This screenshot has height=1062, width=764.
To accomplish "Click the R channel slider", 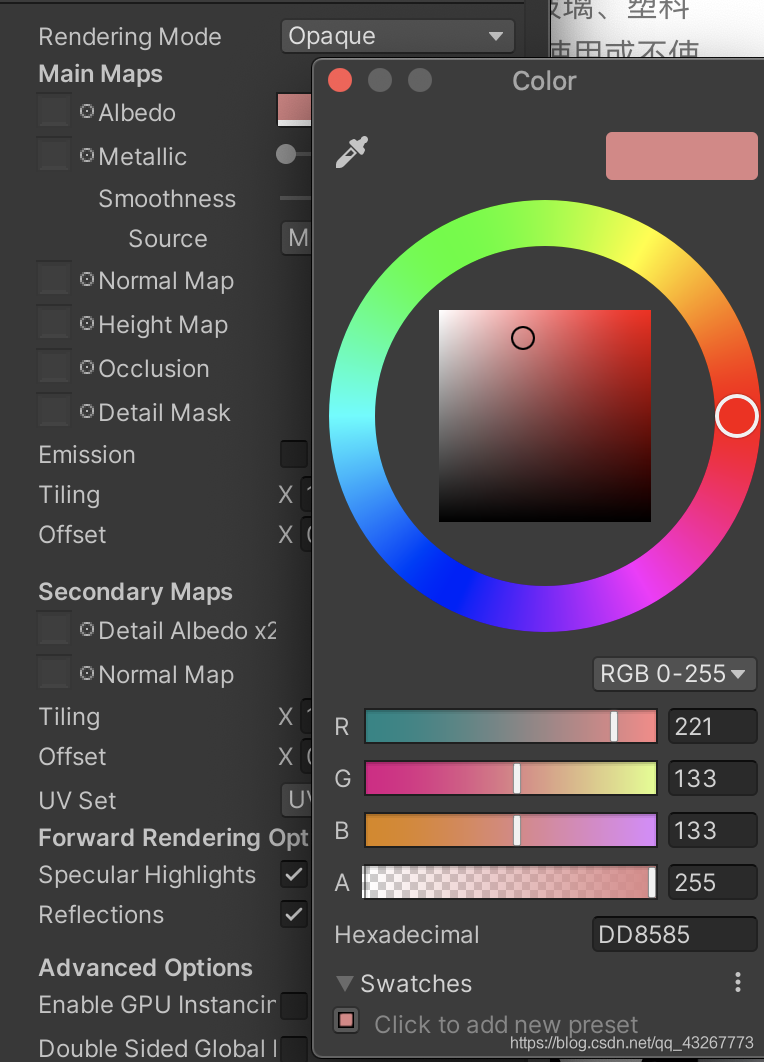I will tap(511, 726).
